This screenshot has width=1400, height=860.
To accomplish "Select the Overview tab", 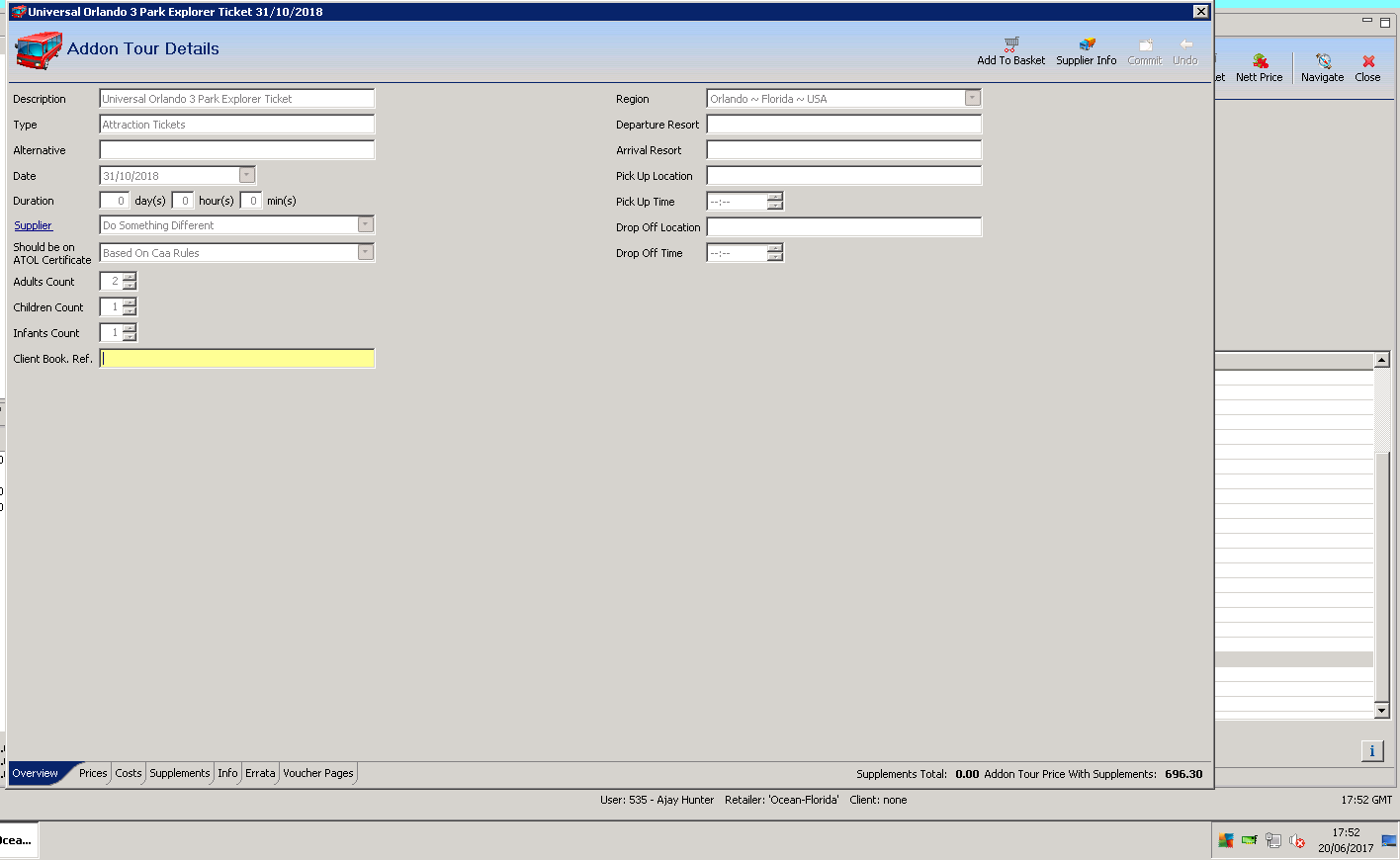I will (36, 773).
